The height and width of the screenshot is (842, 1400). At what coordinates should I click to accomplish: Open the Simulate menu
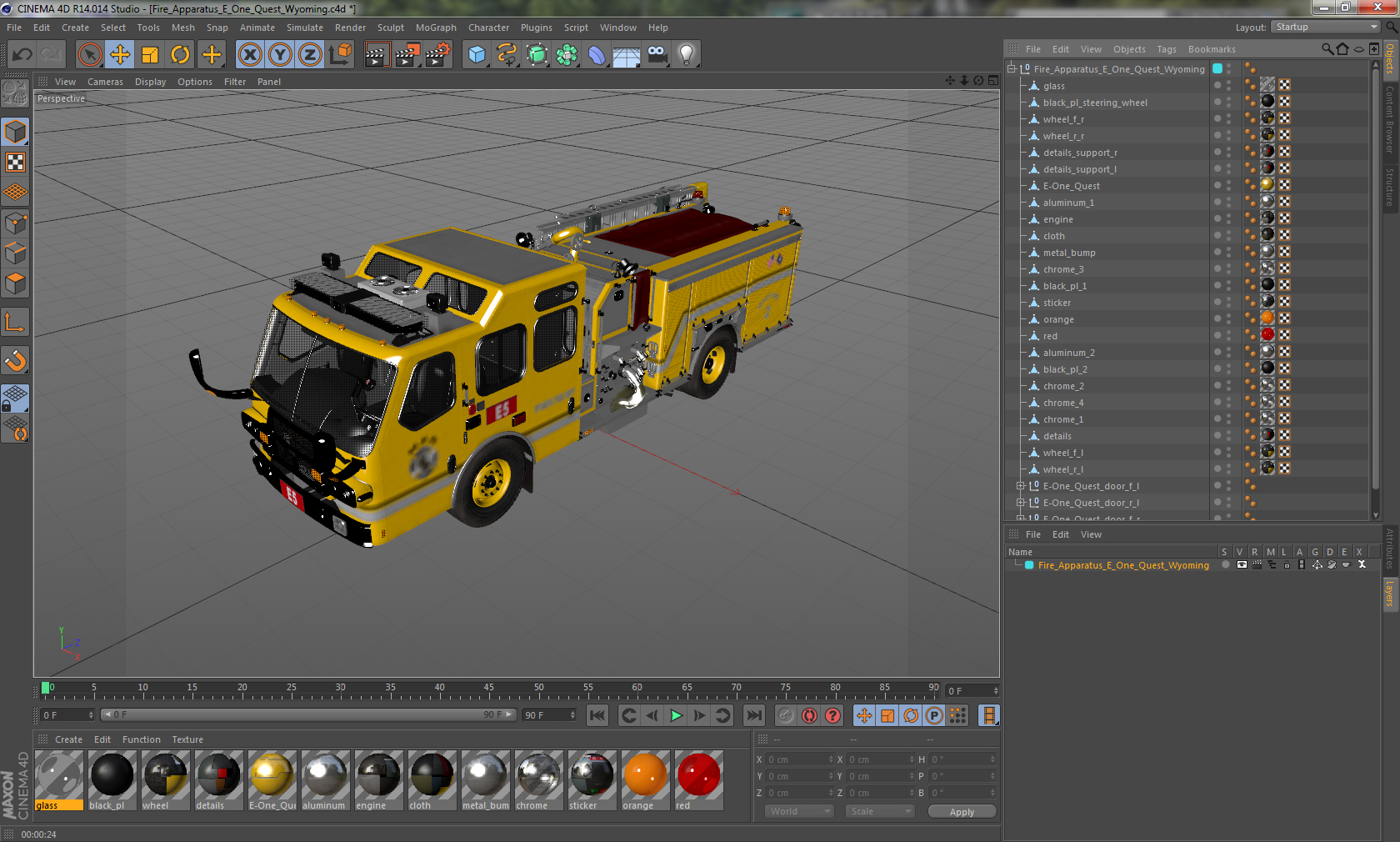click(x=304, y=28)
